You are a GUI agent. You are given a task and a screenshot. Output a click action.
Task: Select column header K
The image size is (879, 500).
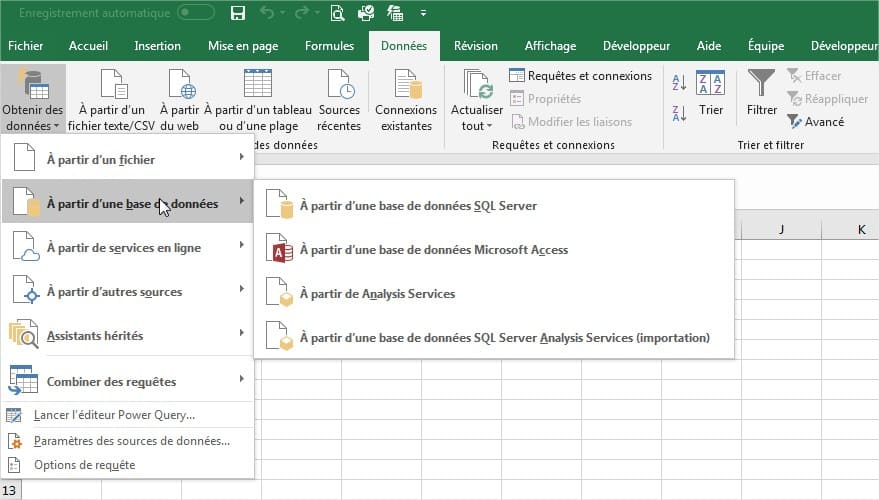(x=861, y=231)
